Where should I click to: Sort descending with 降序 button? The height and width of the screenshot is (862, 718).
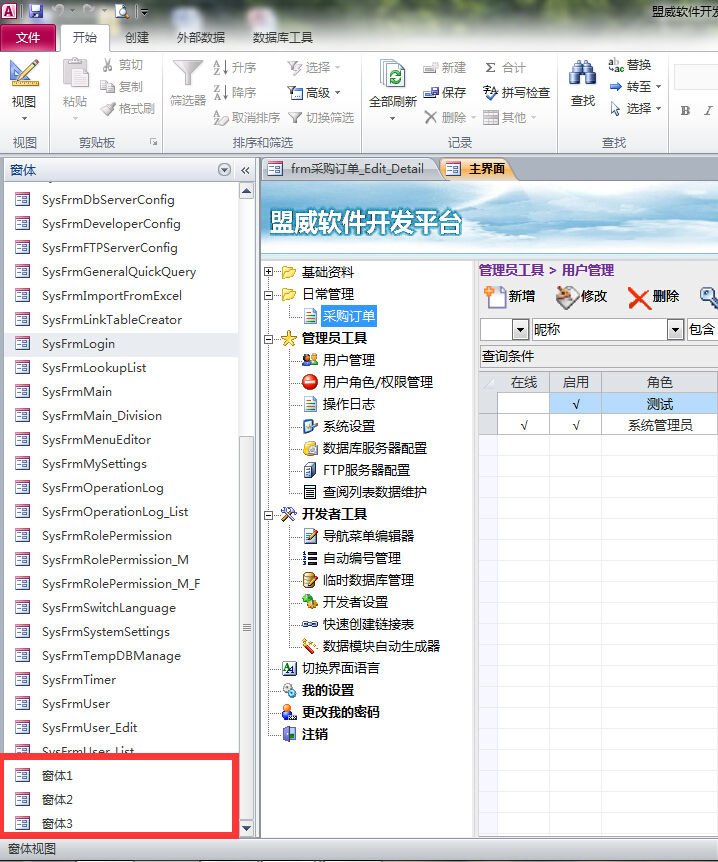pos(235,92)
